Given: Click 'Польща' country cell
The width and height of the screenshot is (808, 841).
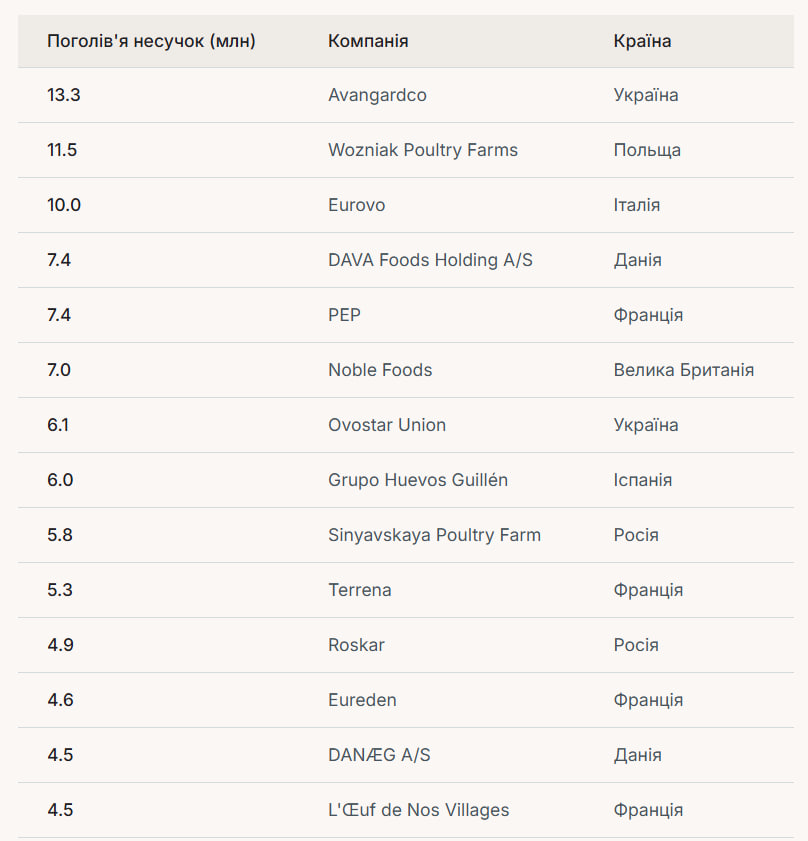Looking at the screenshot, I should 647,150.
